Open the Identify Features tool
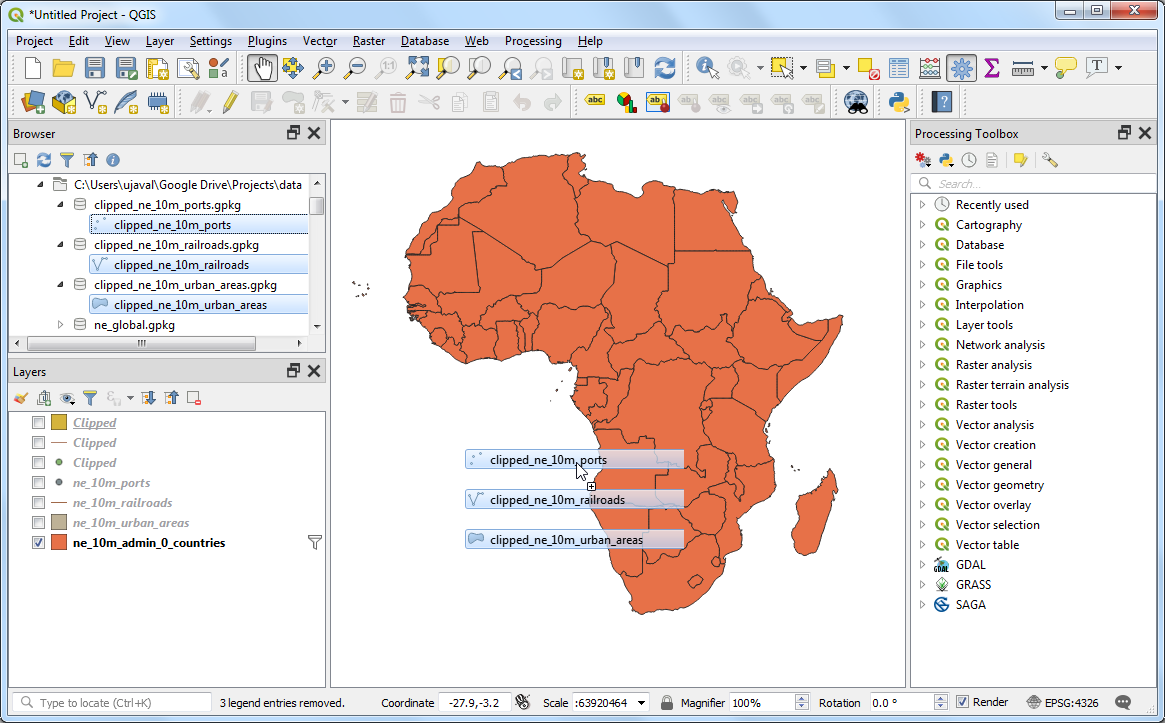 point(707,68)
